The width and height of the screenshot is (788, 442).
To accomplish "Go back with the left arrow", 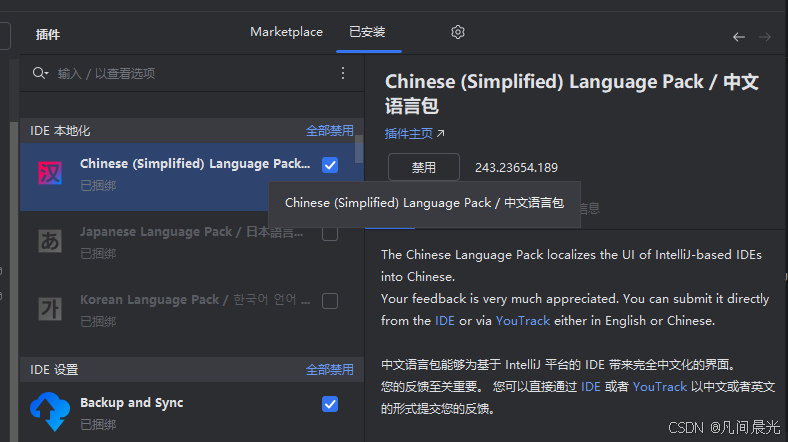I will pyautogui.click(x=738, y=37).
